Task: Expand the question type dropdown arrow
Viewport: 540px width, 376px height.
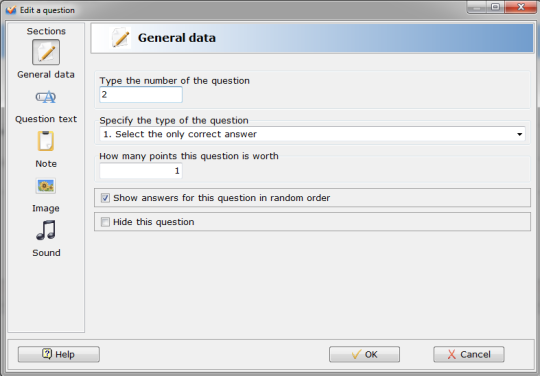Action: point(519,134)
